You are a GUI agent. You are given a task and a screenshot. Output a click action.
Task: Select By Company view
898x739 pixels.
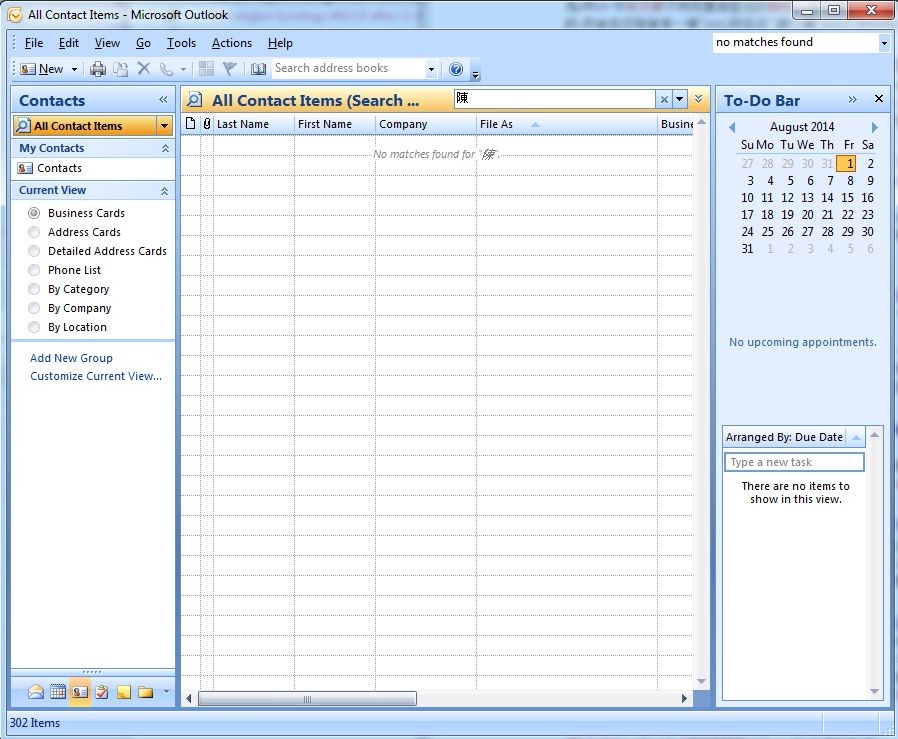[70, 308]
